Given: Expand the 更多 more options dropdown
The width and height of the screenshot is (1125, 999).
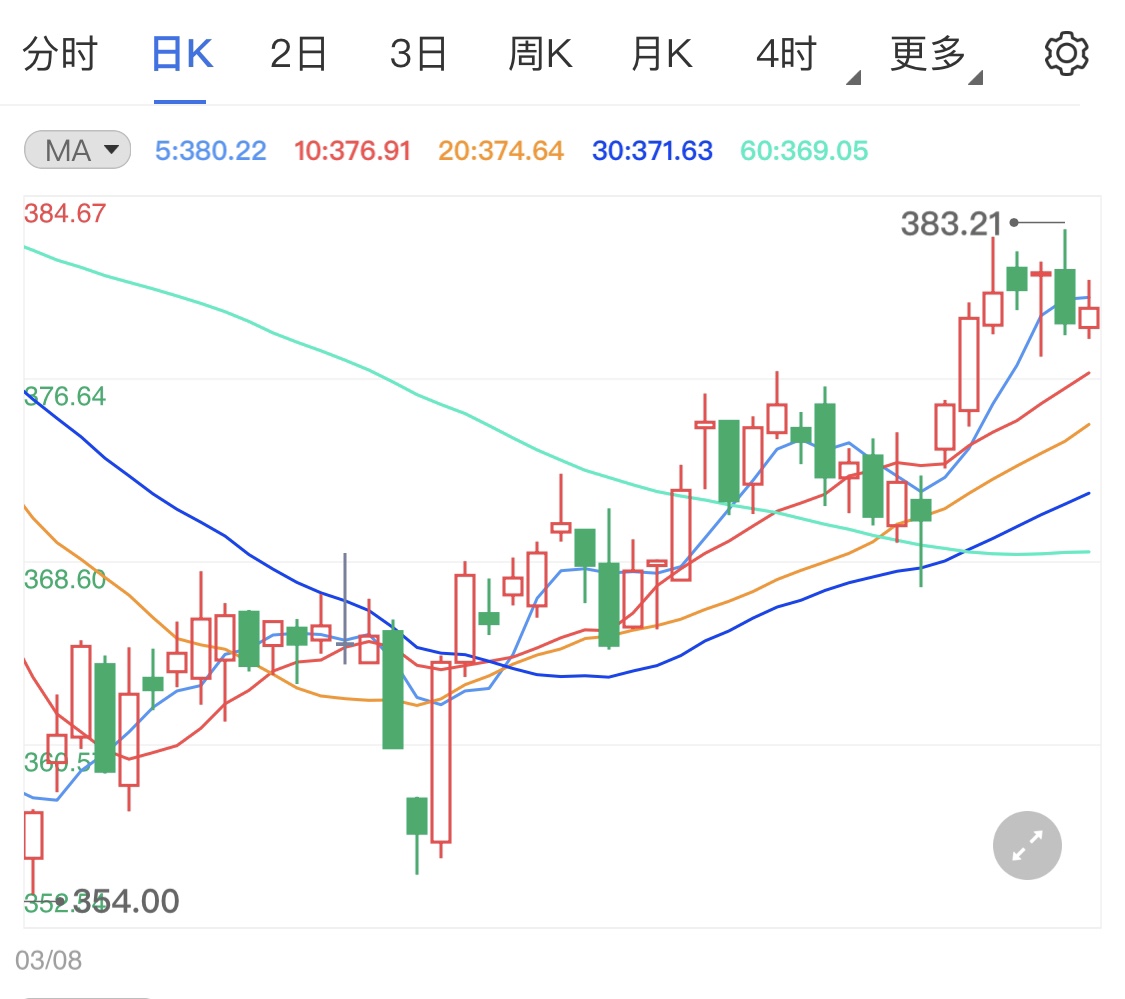Looking at the screenshot, I should point(935,57).
